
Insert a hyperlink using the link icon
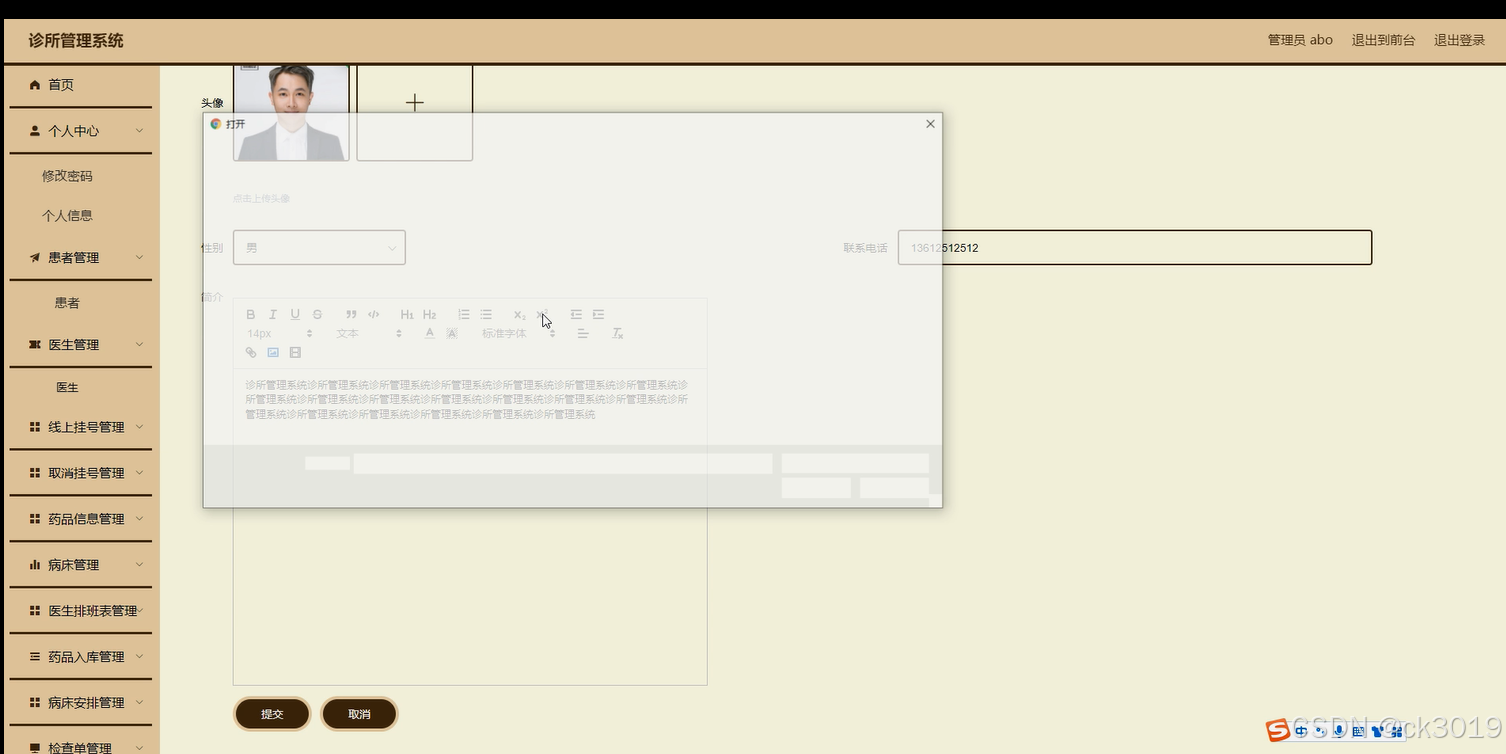[251, 352]
